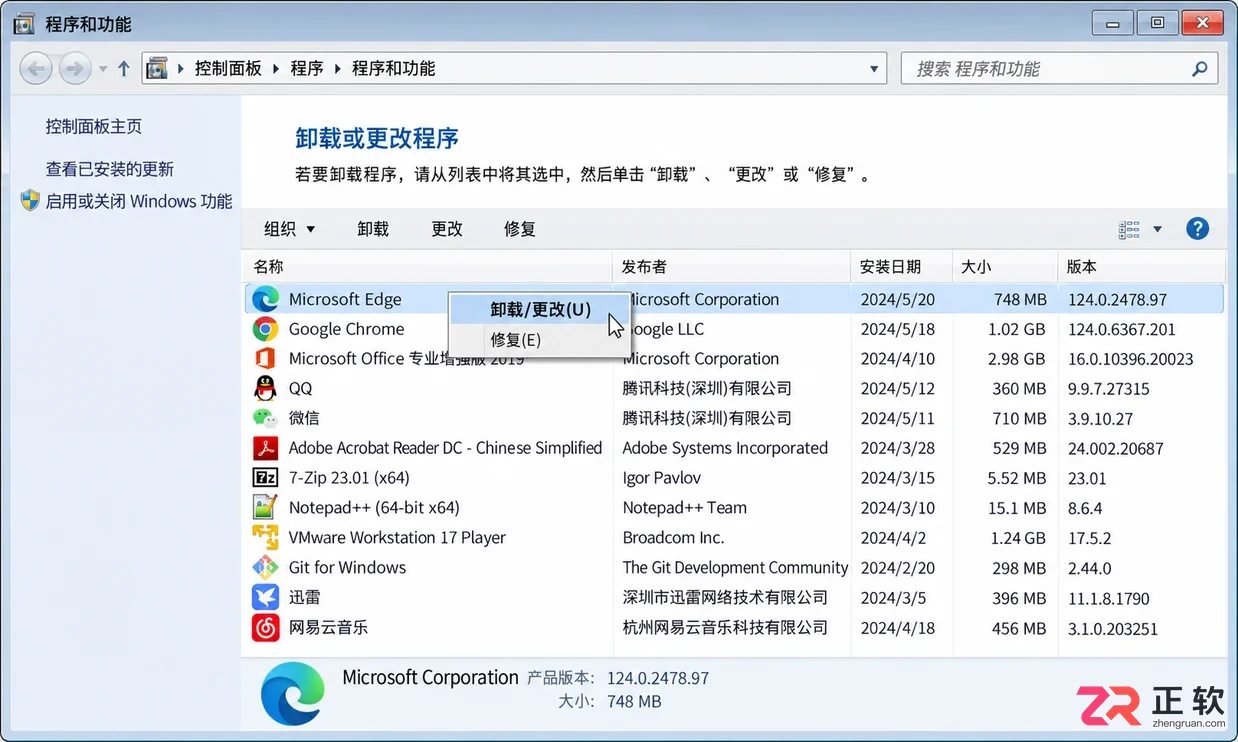Click the version 124.0.6367.201 cell

point(1122,329)
